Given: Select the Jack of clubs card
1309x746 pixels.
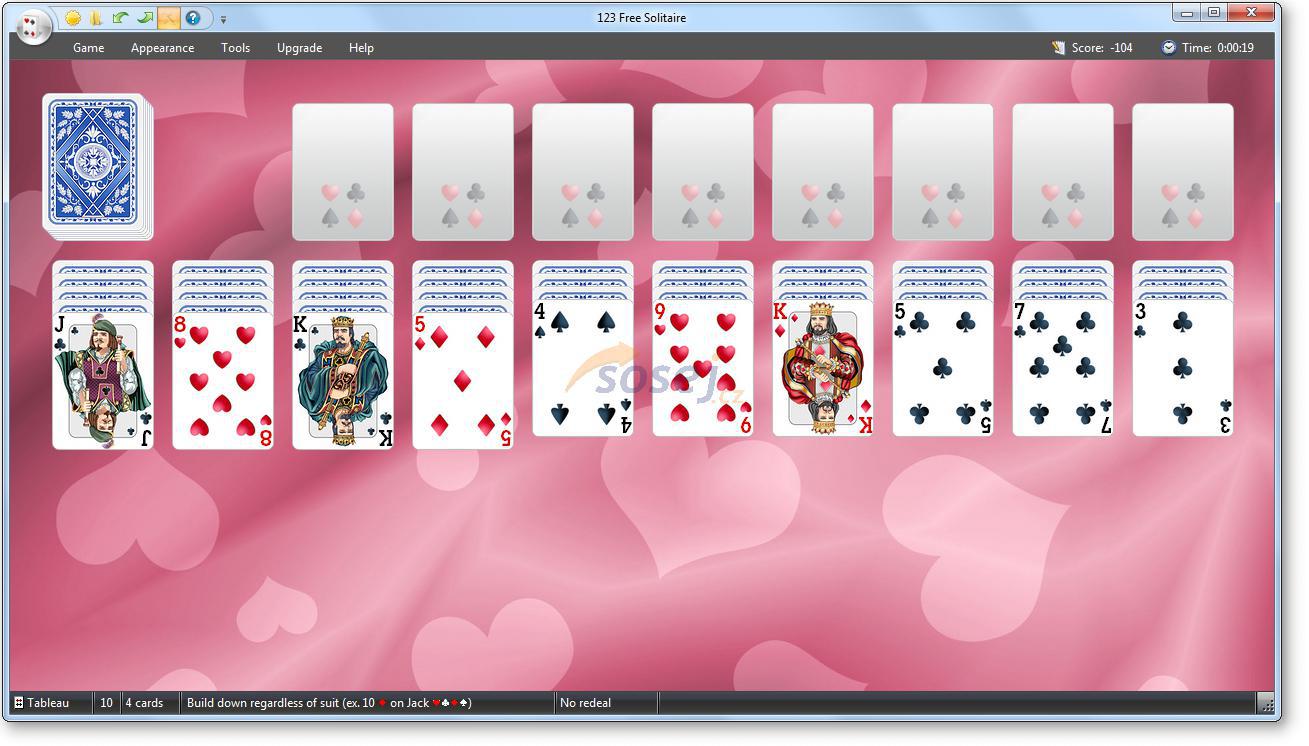Looking at the screenshot, I should 103,380.
